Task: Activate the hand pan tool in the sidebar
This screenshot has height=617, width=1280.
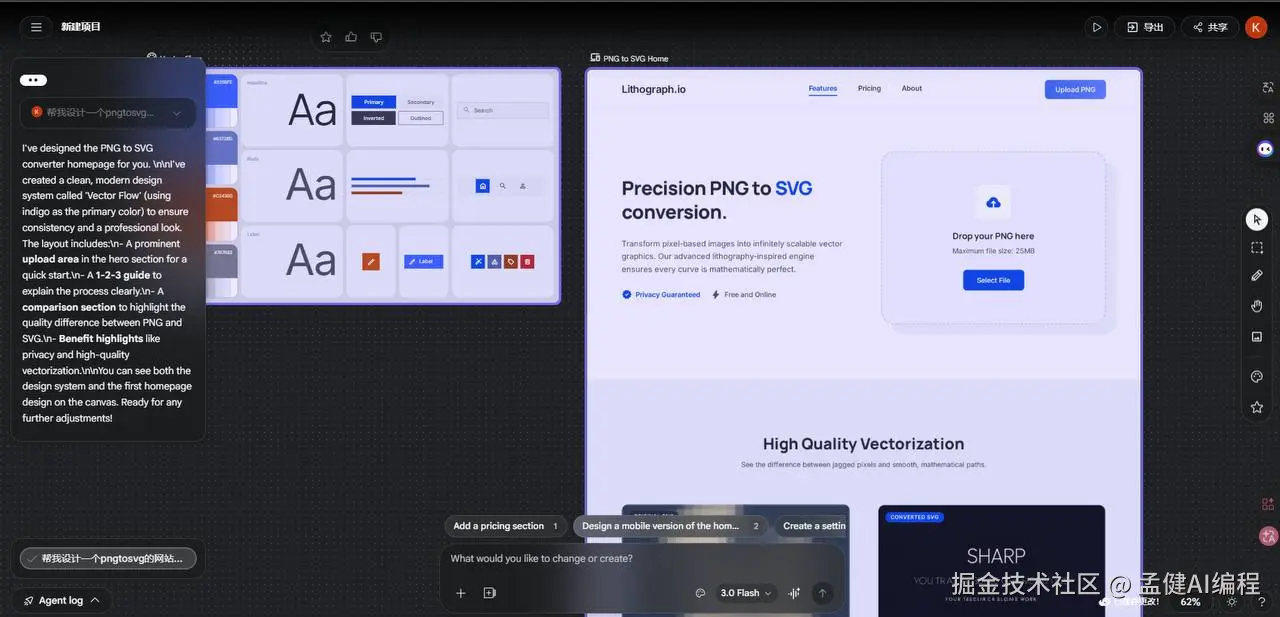Action: [1256, 306]
